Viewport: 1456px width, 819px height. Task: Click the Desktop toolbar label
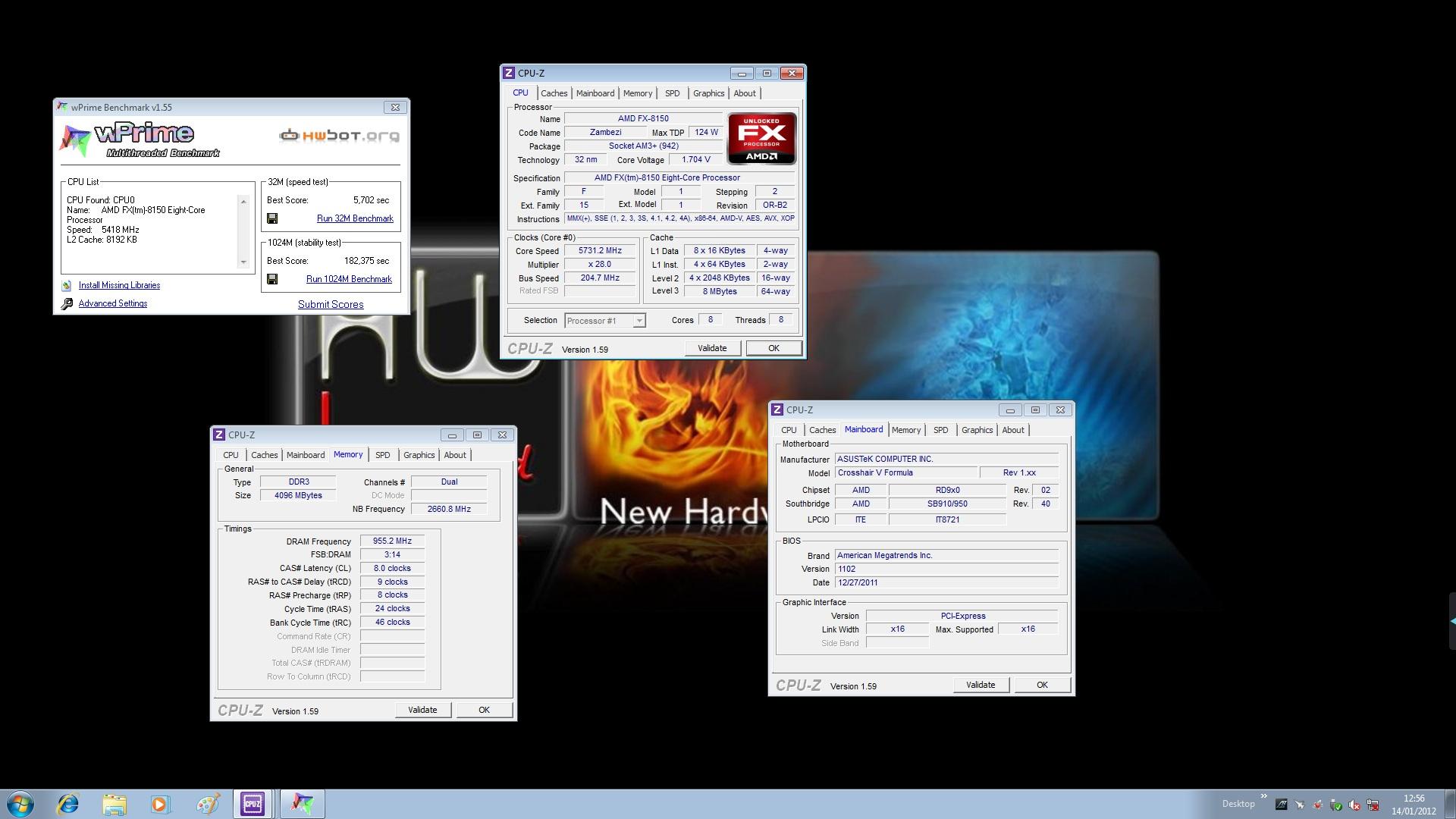click(1238, 804)
